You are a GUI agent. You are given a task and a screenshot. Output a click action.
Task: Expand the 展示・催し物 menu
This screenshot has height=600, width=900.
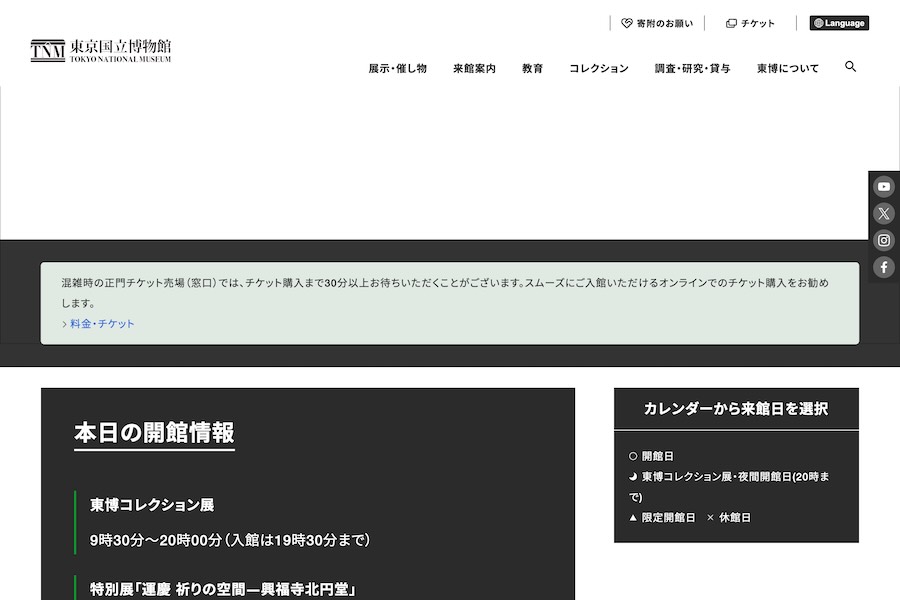click(397, 68)
